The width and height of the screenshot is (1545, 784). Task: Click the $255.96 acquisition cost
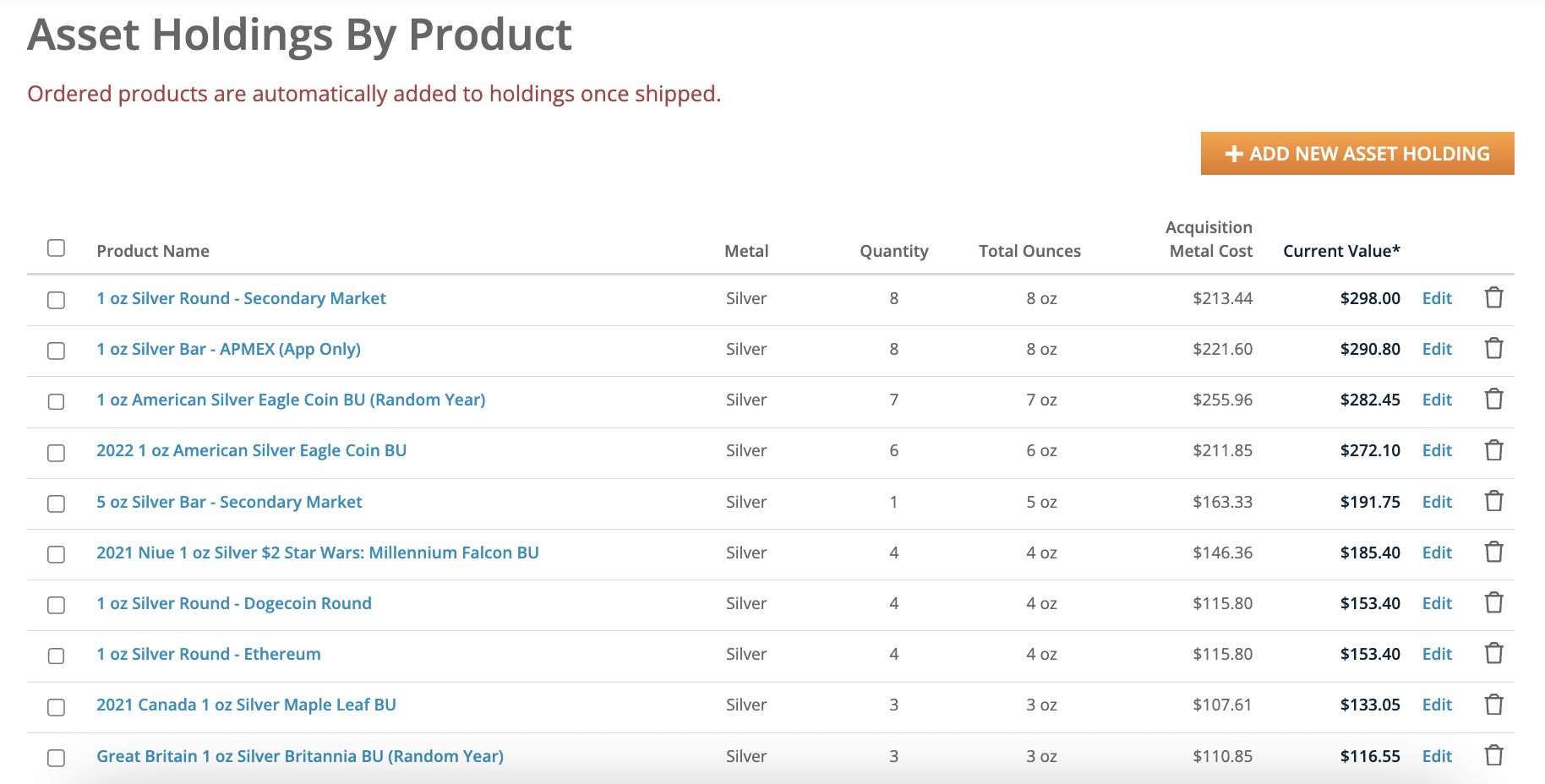pyautogui.click(x=1223, y=400)
